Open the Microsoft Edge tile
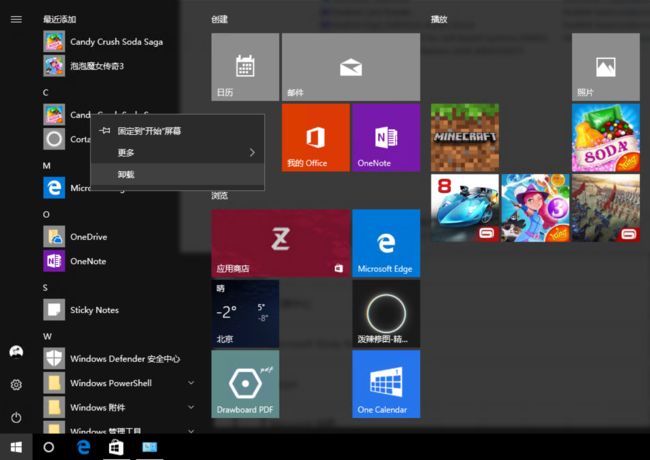 click(x=386, y=243)
